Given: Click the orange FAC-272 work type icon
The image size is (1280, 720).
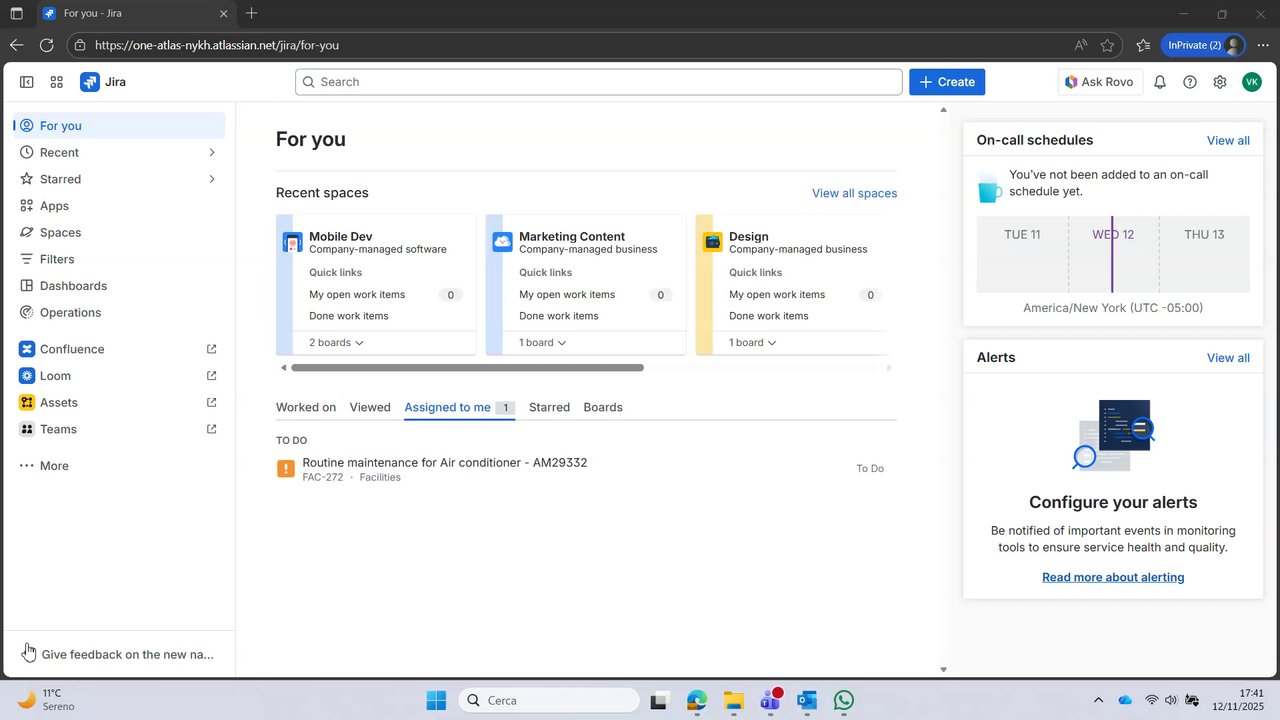Looking at the screenshot, I should (286, 468).
